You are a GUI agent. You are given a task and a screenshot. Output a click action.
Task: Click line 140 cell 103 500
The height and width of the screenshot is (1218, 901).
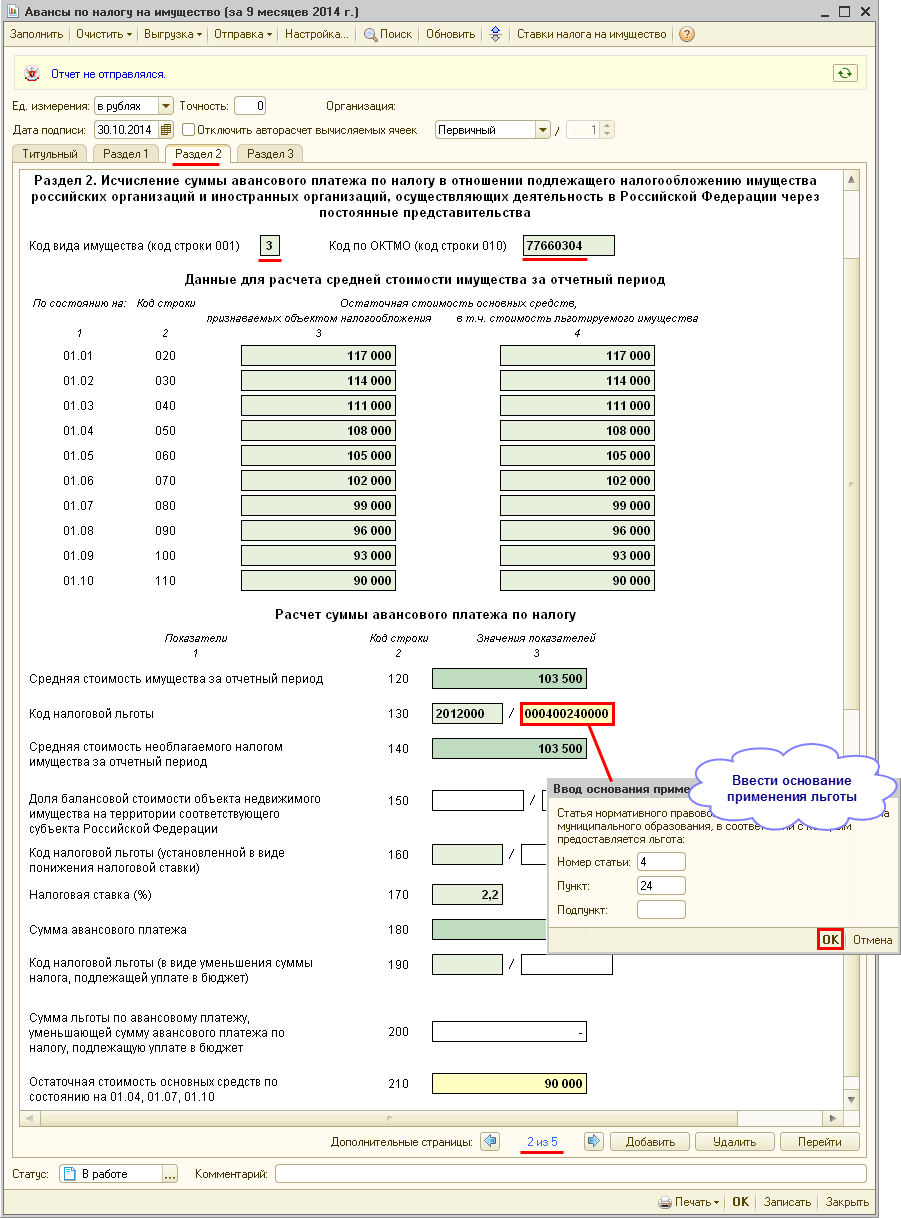(509, 748)
